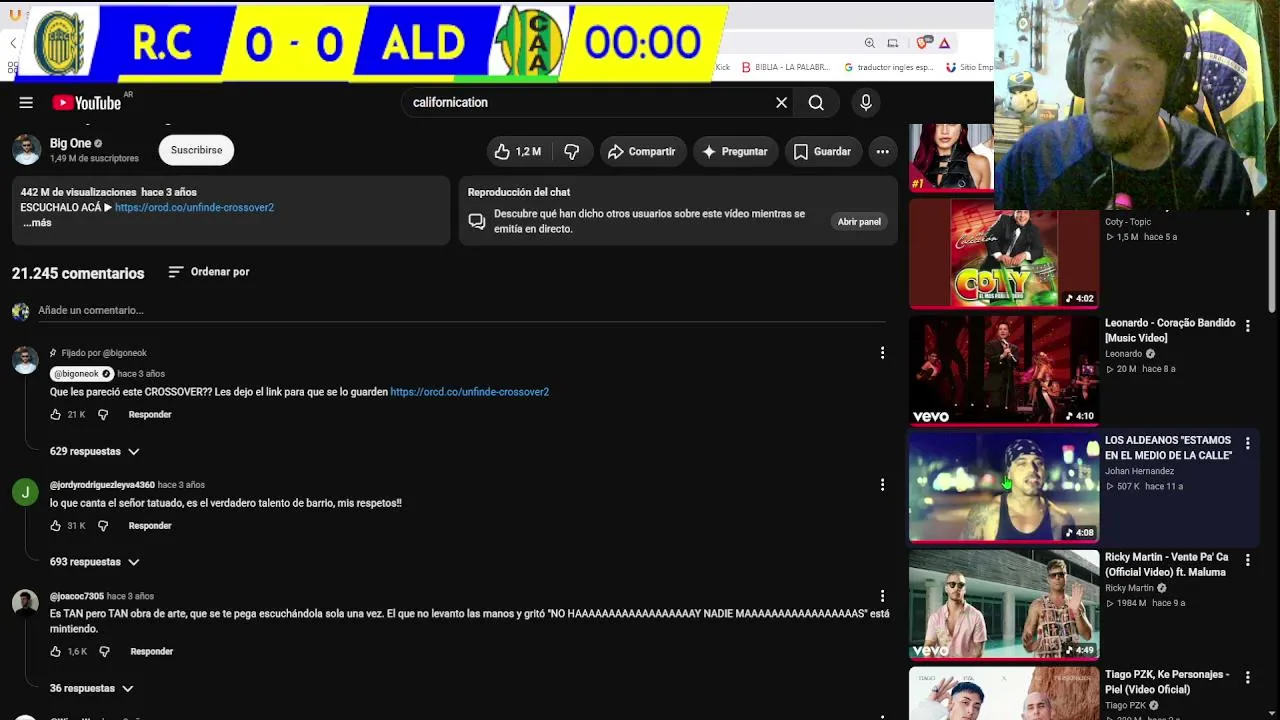This screenshot has width=1280, height=720.
Task: Play the LOS ALDEANOS 4:08 thumbnail
Action: pyautogui.click(x=1004, y=487)
